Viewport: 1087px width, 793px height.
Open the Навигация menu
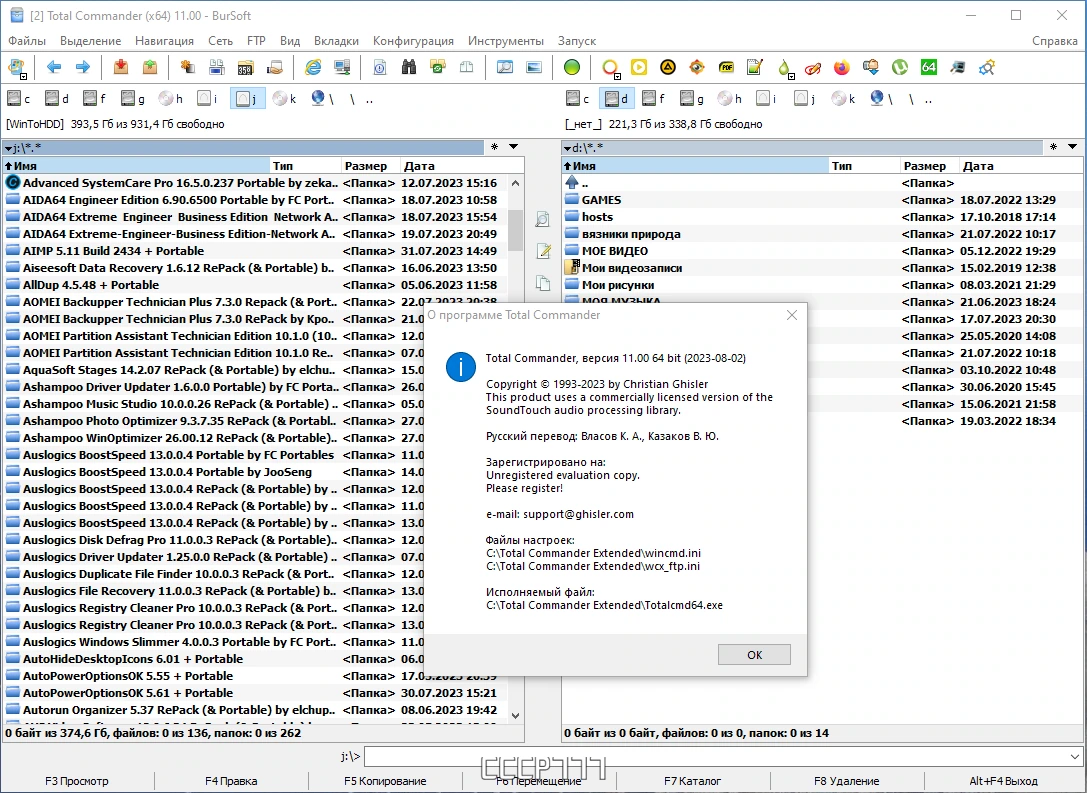pos(164,41)
